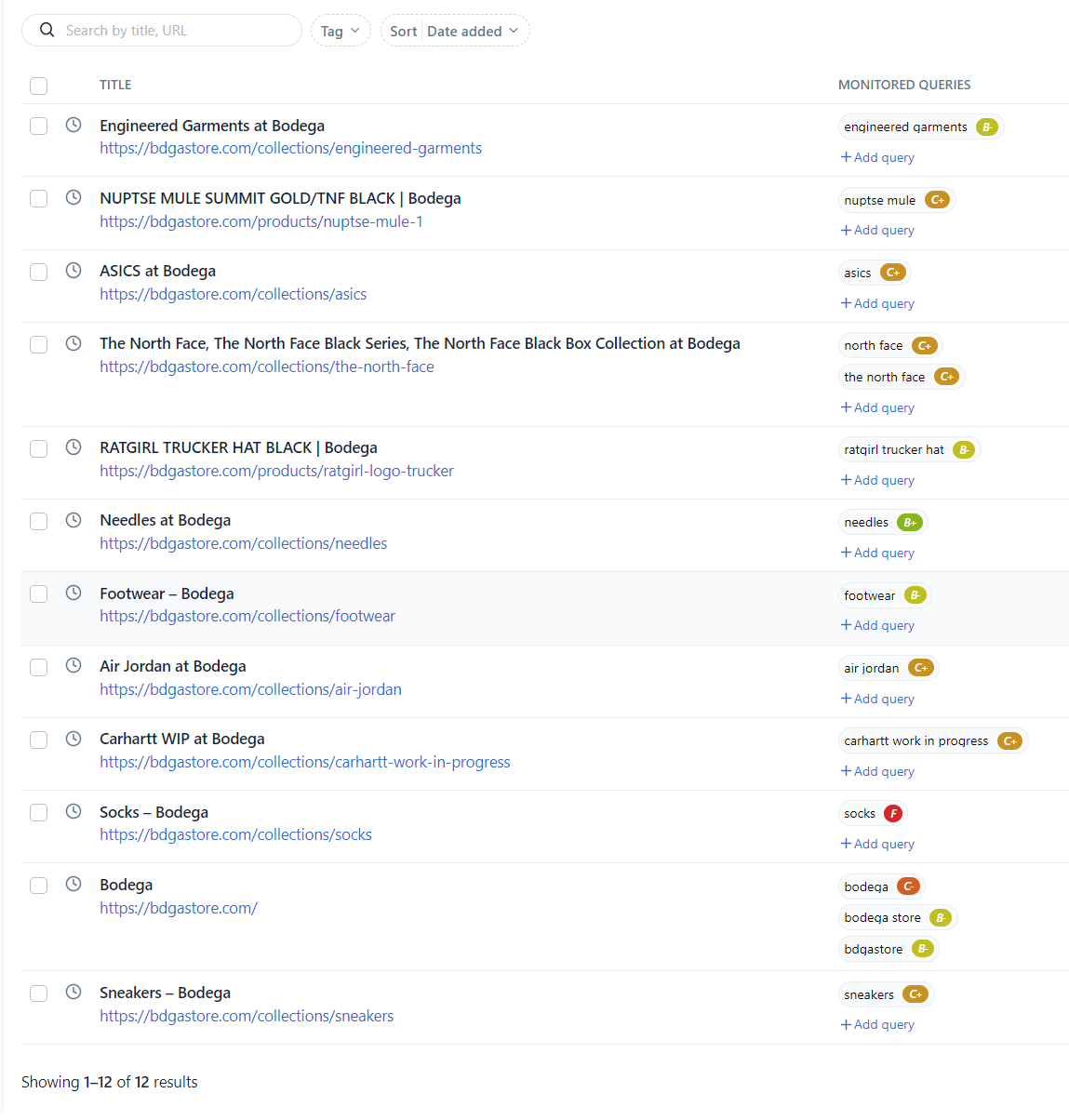Check the Carhartt WIP at Bodega row
This screenshot has width=1069, height=1120.
coord(38,740)
